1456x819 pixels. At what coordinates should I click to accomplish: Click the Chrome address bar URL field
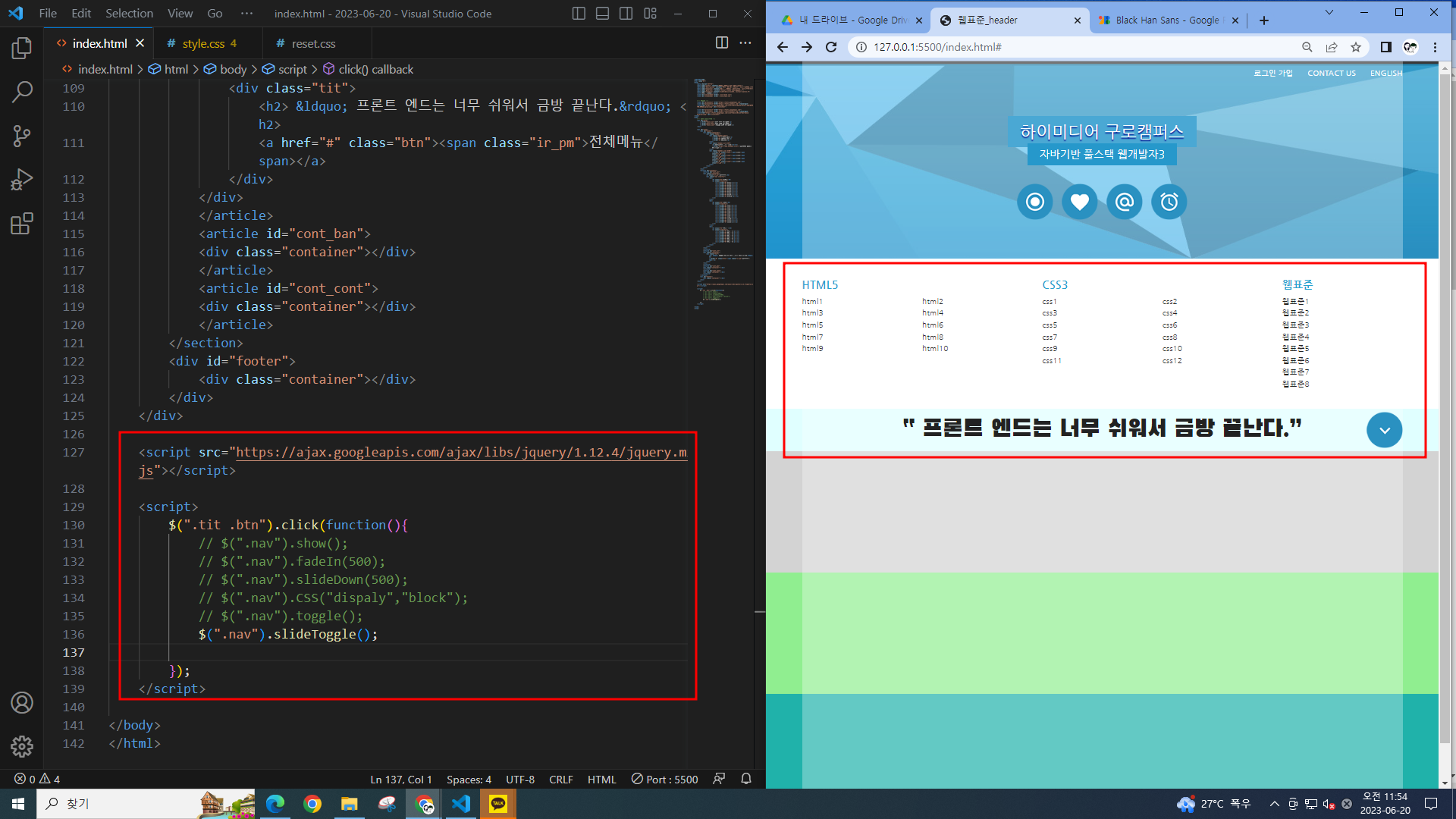1062,47
